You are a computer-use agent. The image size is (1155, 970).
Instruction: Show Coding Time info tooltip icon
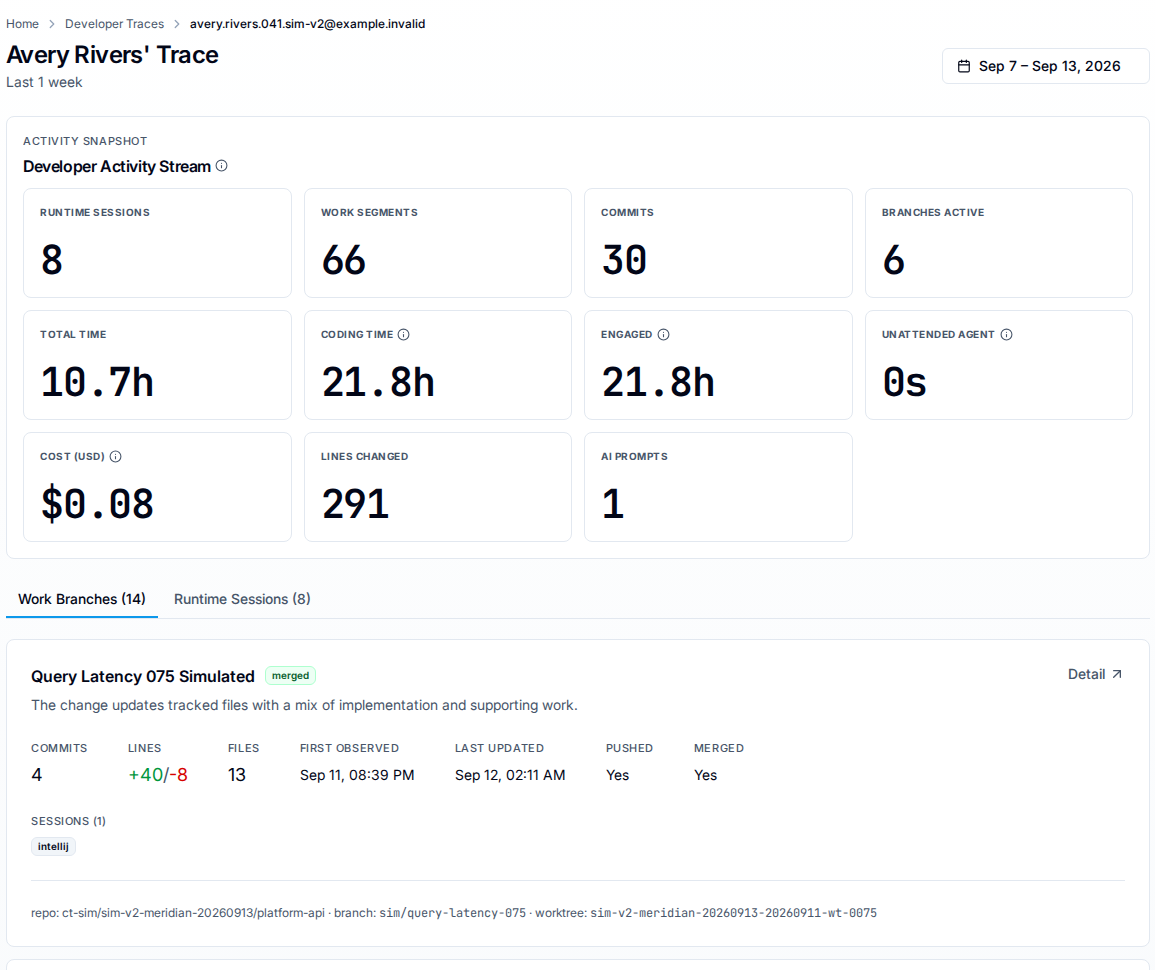tap(404, 334)
